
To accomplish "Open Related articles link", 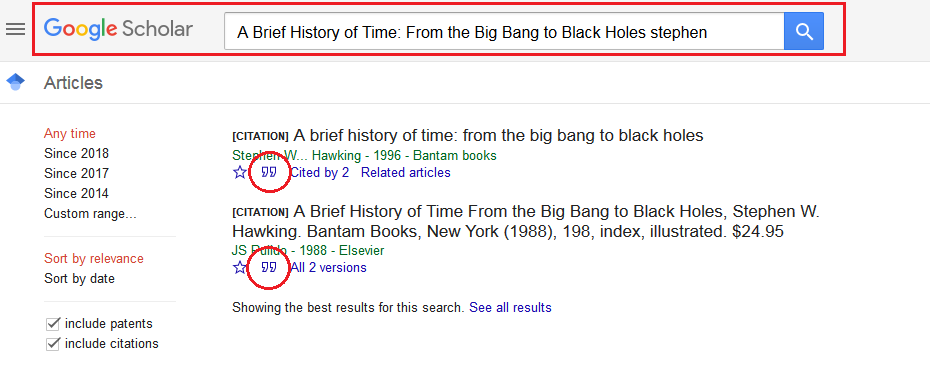I will tap(406, 173).
